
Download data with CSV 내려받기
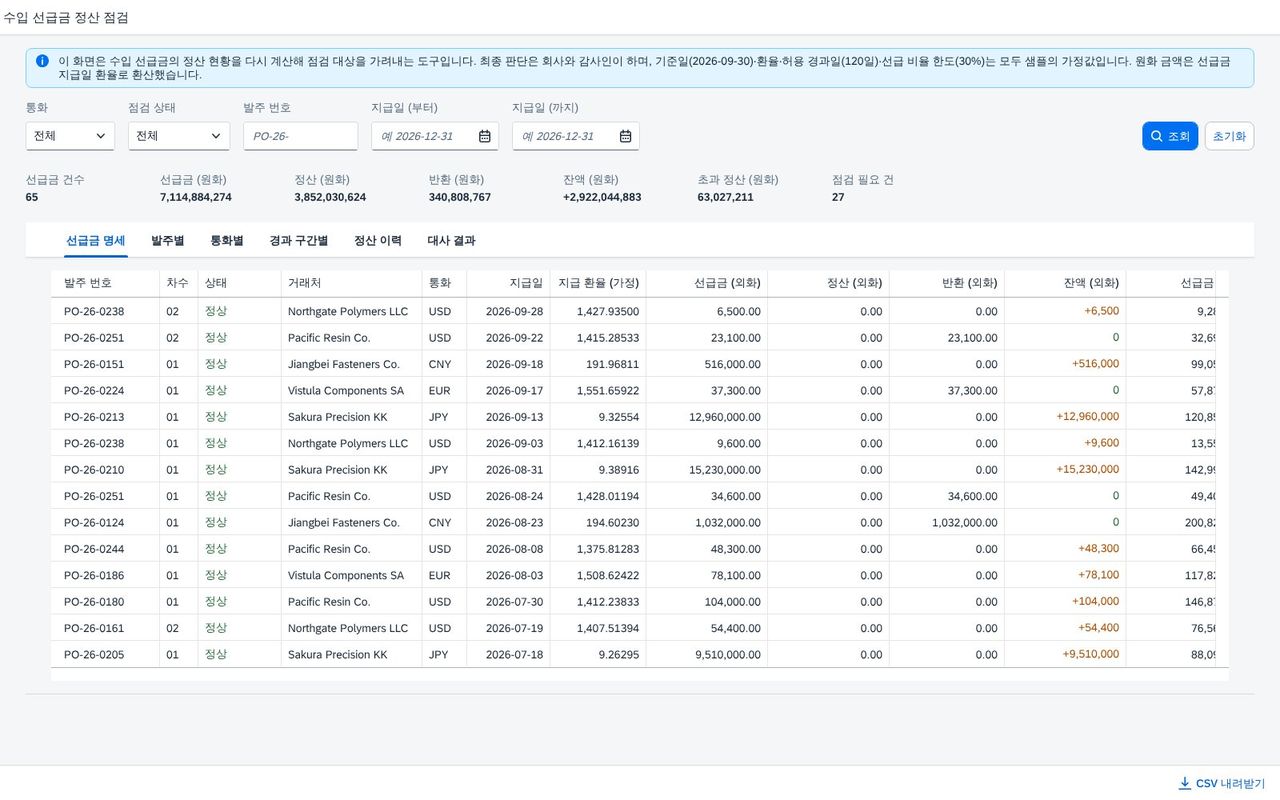tap(1222, 783)
